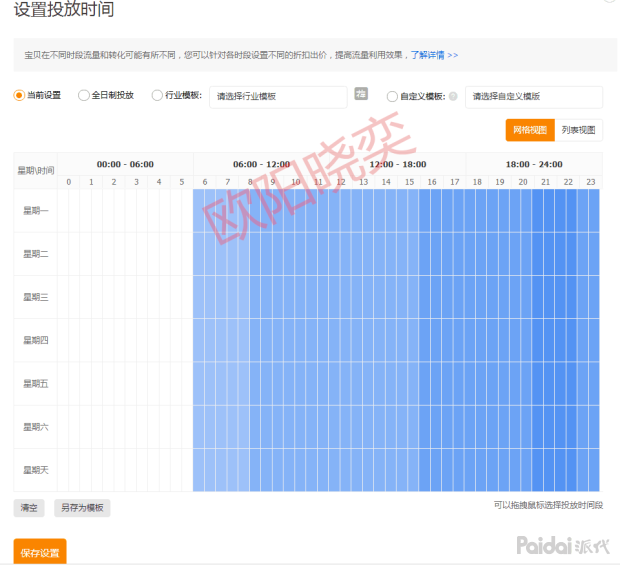Switch to 网格视图 tab
Image resolution: width=620 pixels, height=565 pixels.
(529, 130)
